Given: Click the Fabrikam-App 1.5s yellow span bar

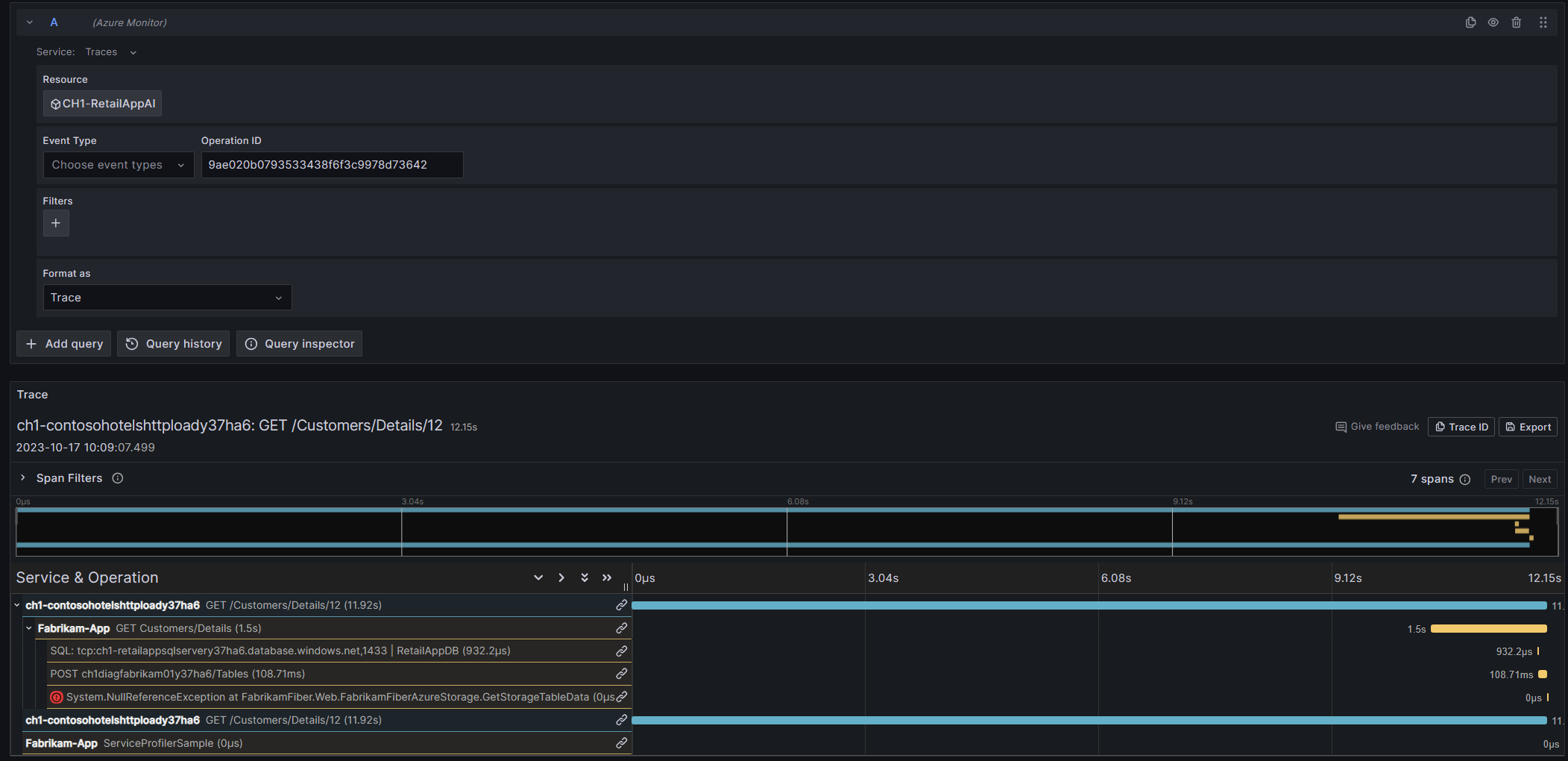Looking at the screenshot, I should pos(1488,629).
